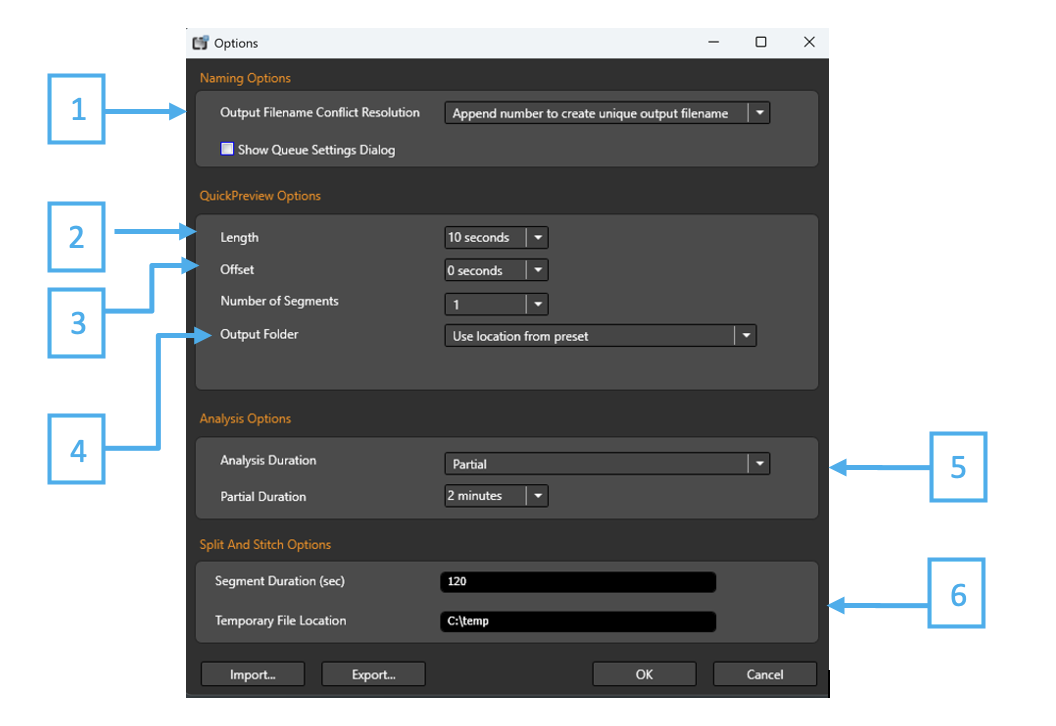Click the Export button
The image size is (1056, 726).
[x=373, y=673]
